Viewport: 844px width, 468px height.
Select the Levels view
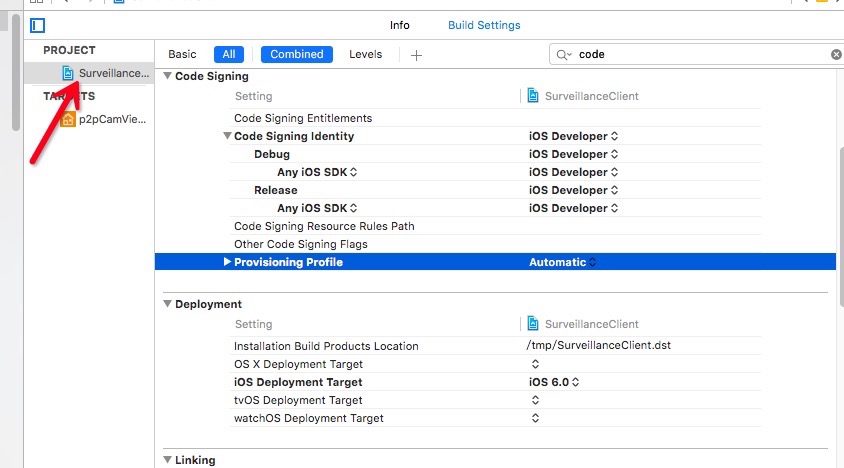[365, 54]
